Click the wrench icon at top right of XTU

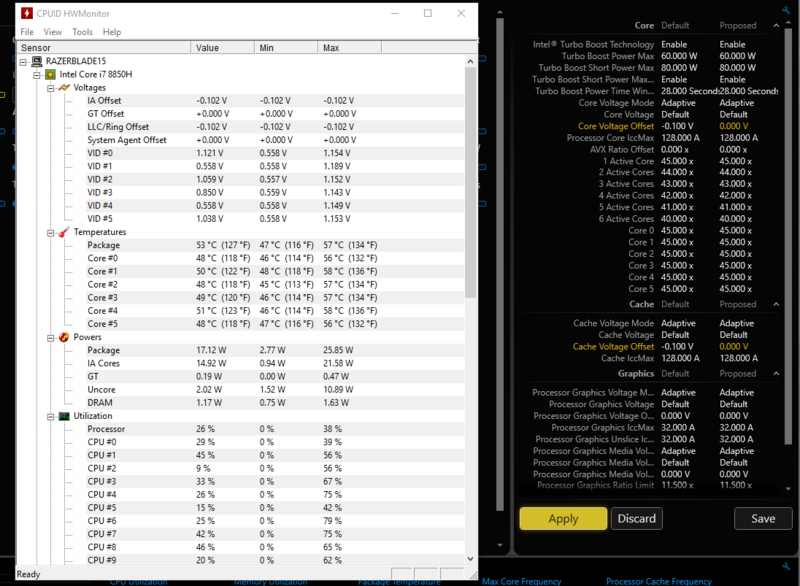tap(786, 10)
